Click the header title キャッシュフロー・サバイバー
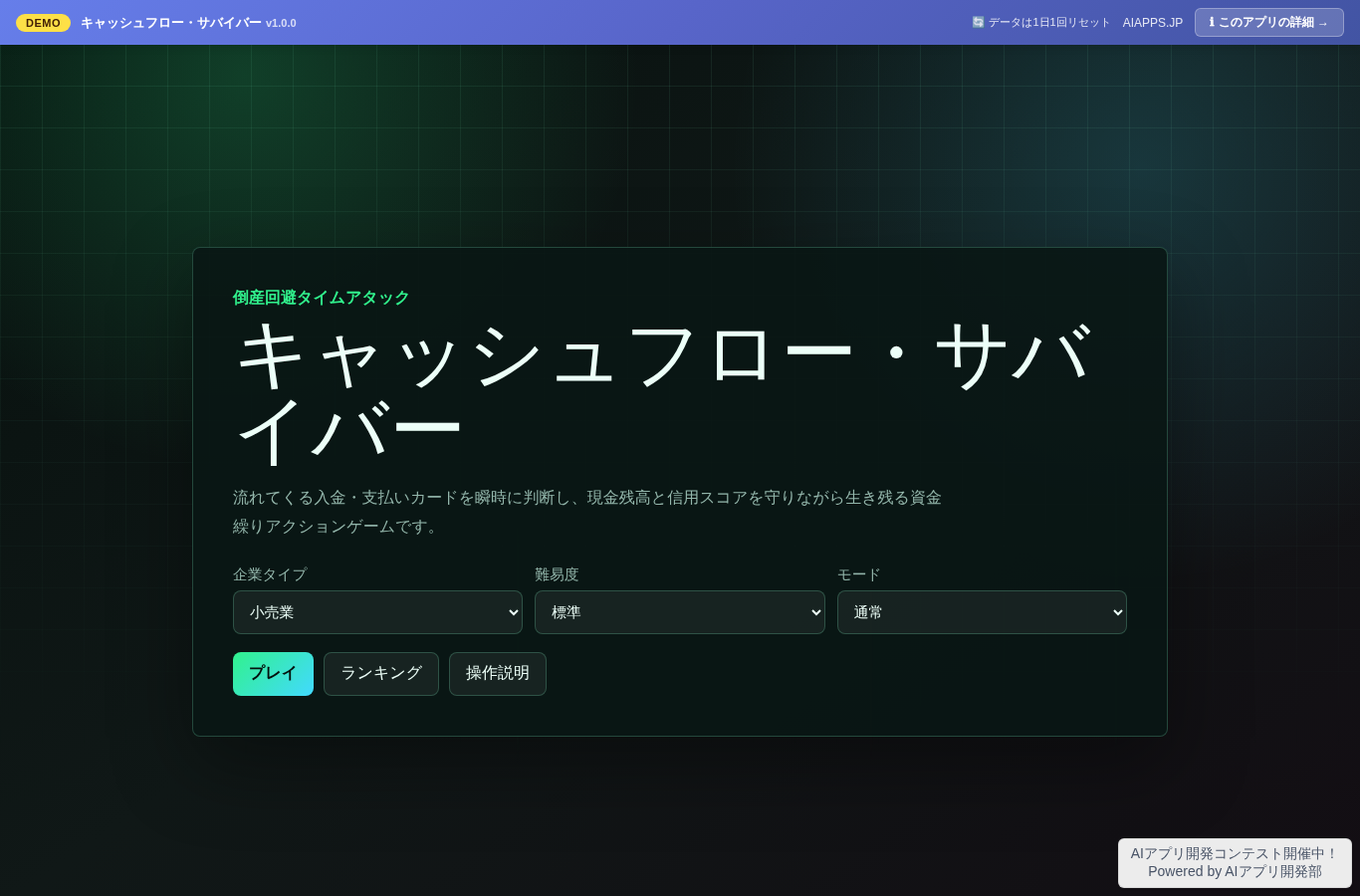 171,23
